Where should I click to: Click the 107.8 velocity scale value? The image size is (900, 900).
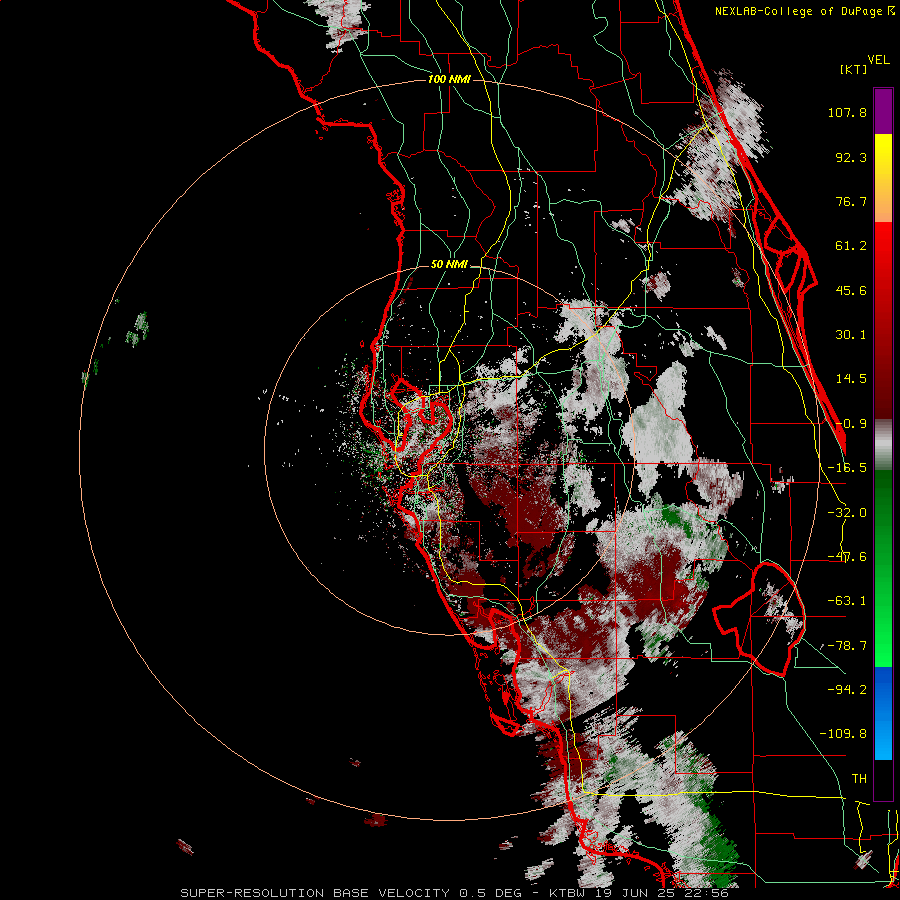847,112
